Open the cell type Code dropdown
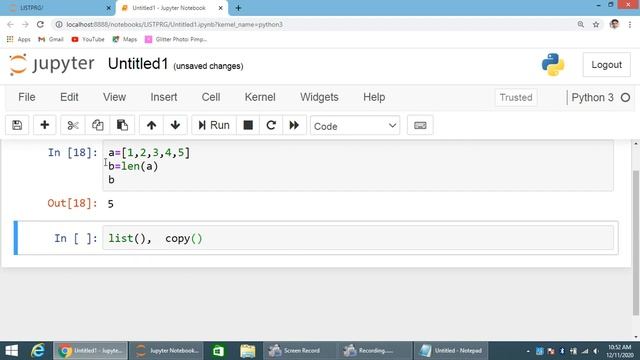 pyautogui.click(x=355, y=126)
